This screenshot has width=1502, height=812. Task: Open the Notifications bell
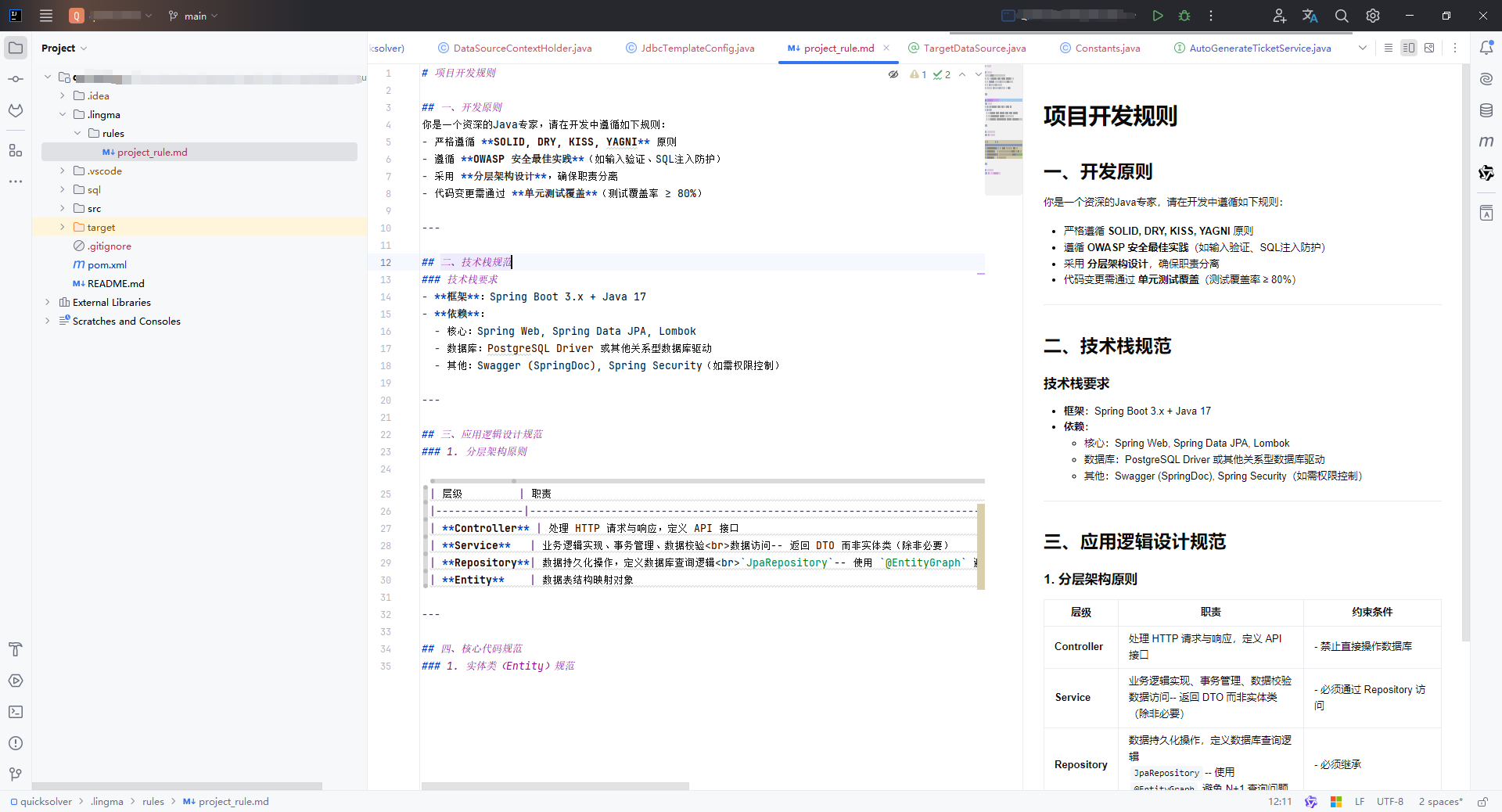(x=1486, y=48)
